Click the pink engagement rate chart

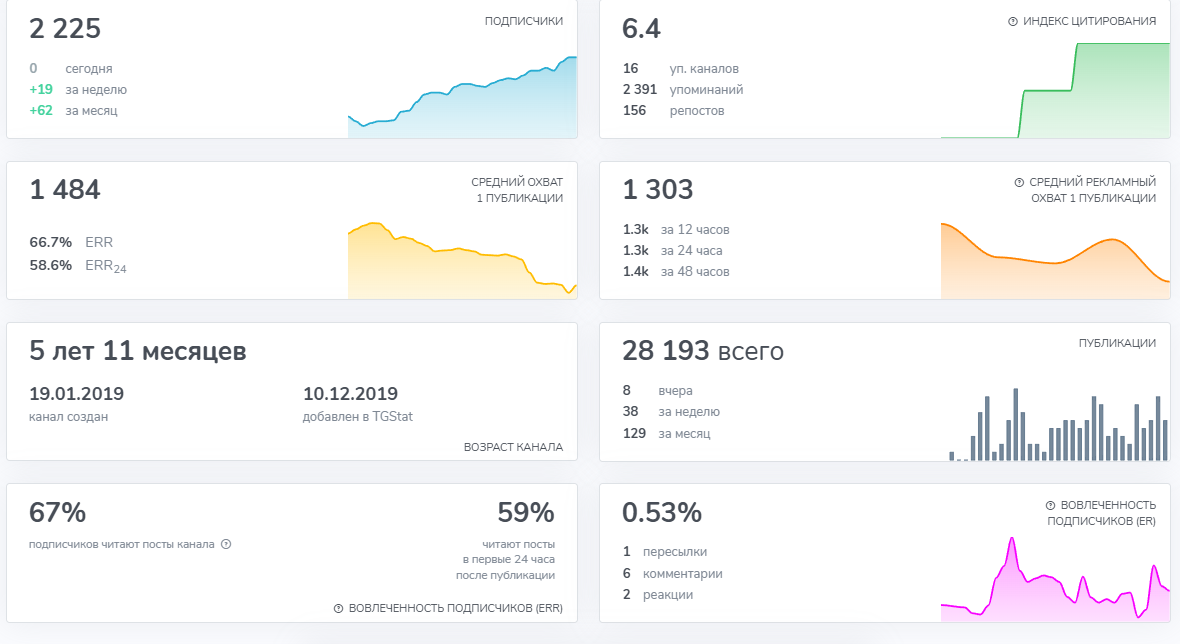(1055, 582)
